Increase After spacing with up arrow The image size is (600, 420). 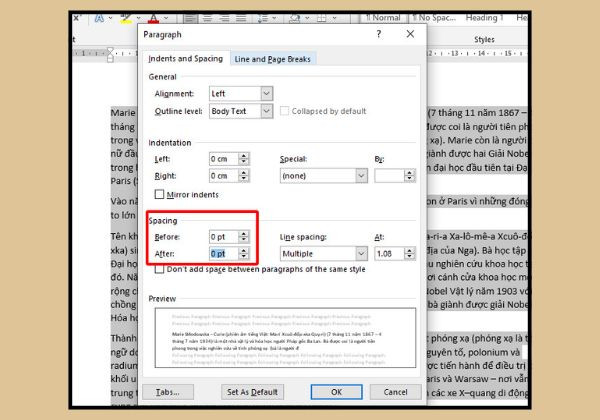tap(244, 250)
